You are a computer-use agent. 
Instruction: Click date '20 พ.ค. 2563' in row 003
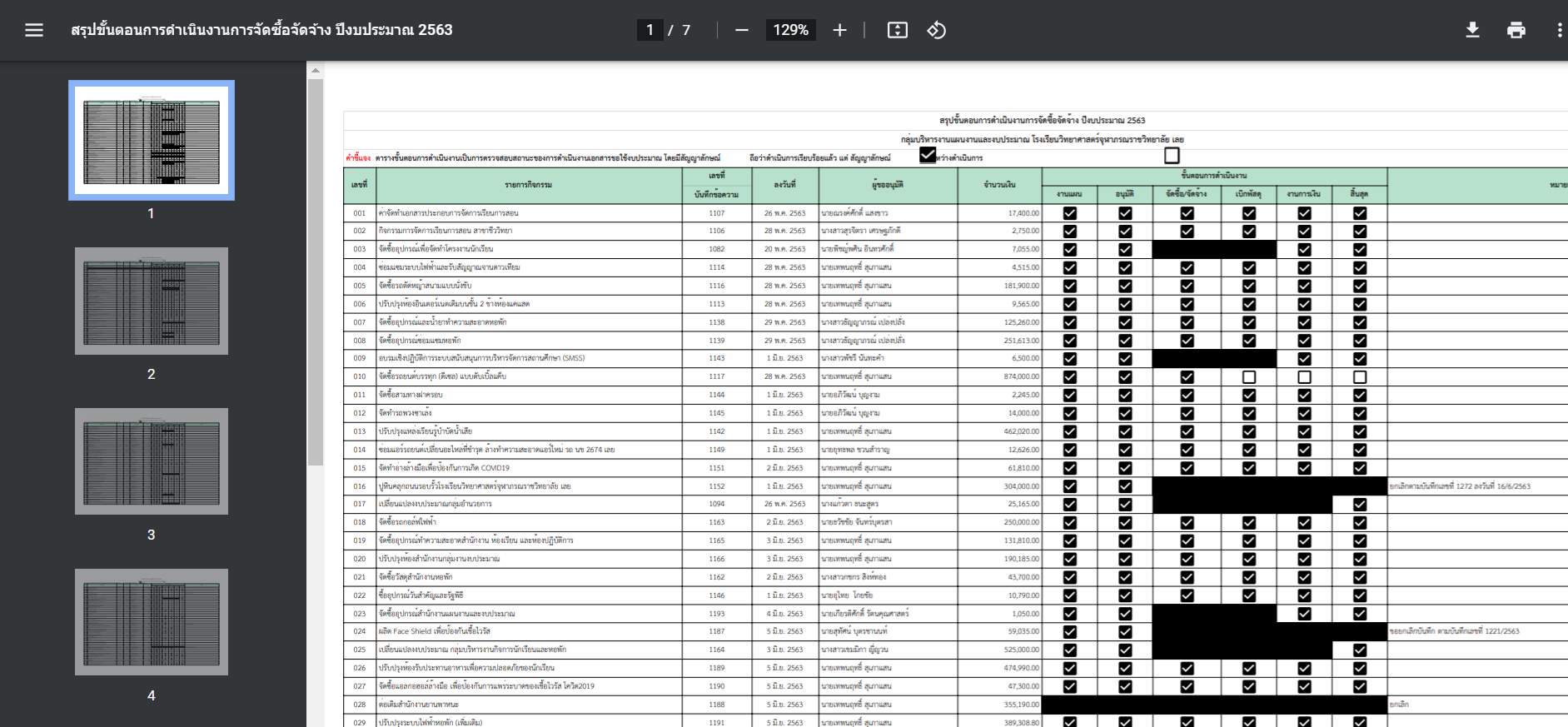(784, 249)
